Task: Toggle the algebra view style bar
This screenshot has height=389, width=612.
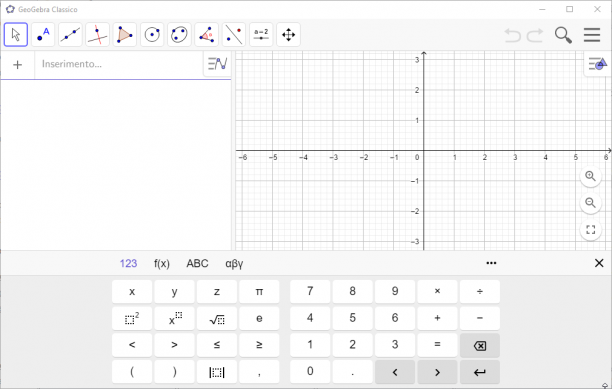Action: tap(217, 64)
